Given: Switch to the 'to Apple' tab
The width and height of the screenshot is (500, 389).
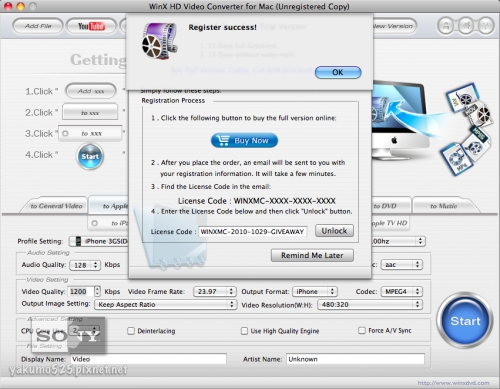Looking at the screenshot, I should 109,206.
